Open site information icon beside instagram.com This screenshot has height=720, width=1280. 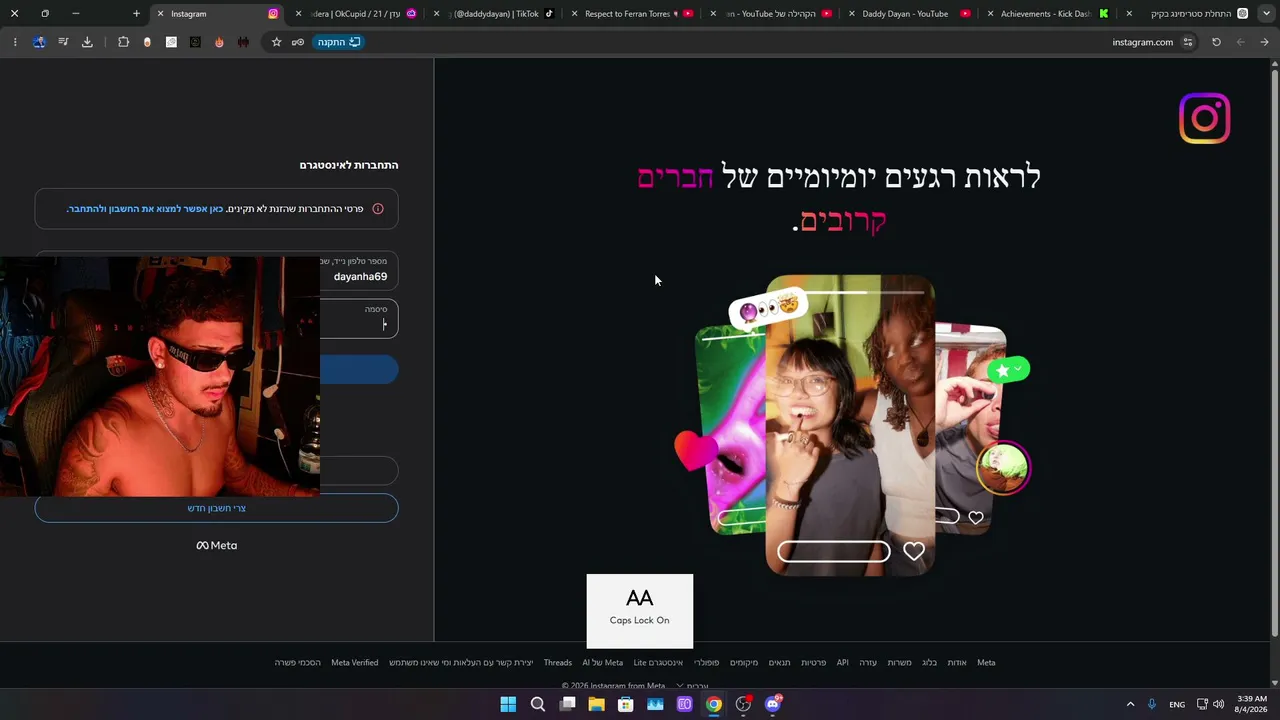[x=1188, y=42]
